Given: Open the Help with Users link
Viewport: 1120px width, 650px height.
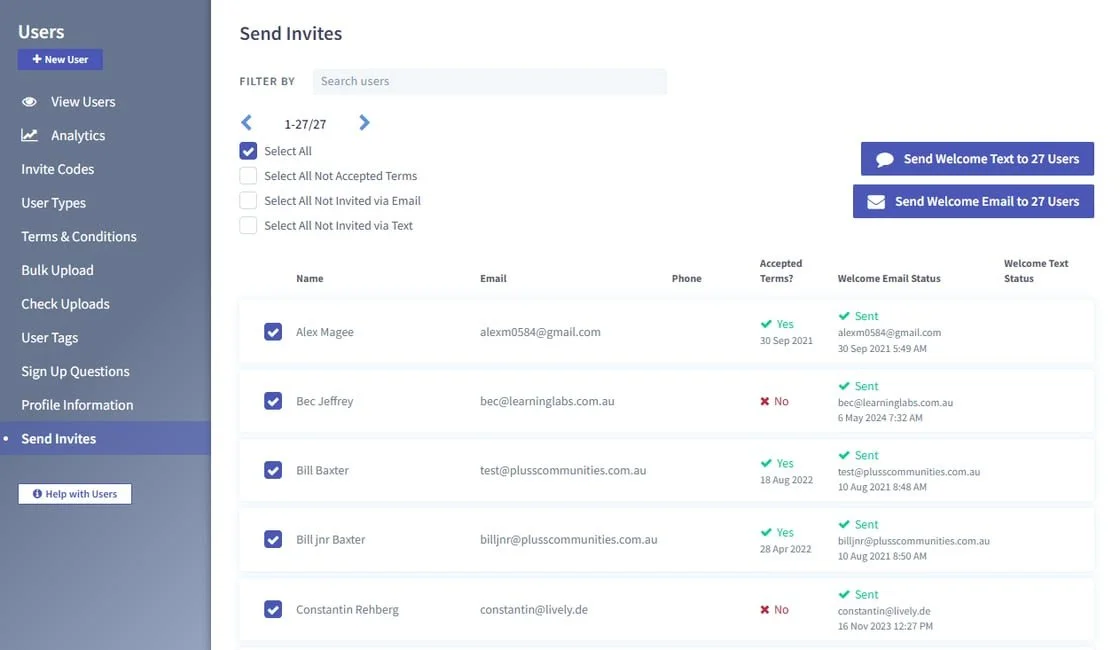Looking at the screenshot, I should [75, 493].
